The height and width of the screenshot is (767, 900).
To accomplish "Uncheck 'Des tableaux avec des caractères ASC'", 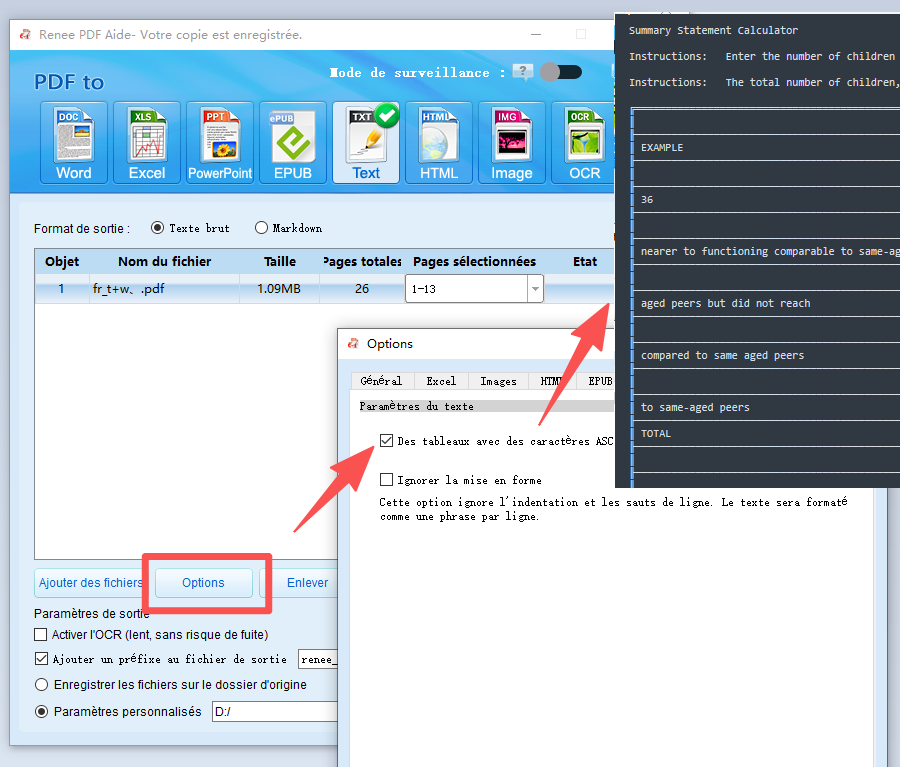I will pyautogui.click(x=386, y=440).
